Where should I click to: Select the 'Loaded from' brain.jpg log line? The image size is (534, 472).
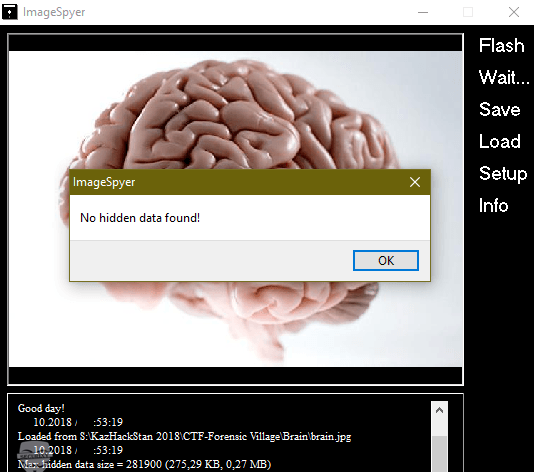[184, 436]
